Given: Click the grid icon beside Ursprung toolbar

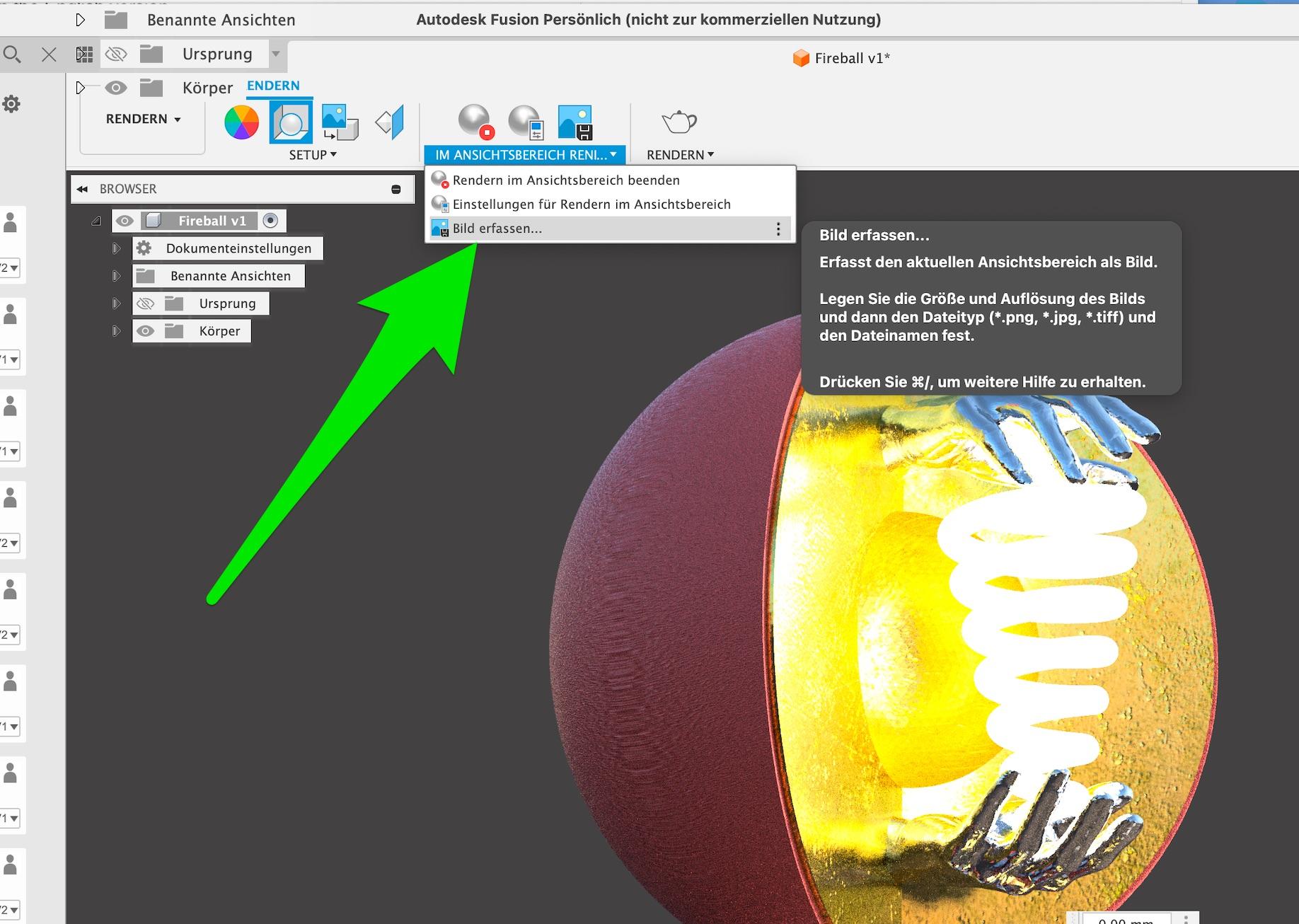Looking at the screenshot, I should (x=84, y=54).
